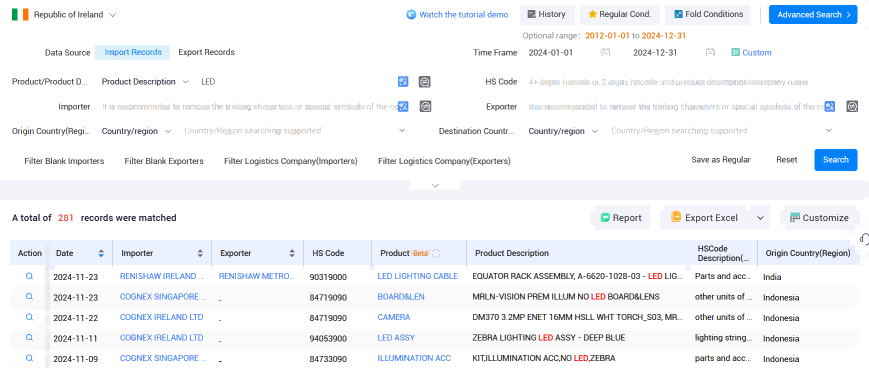The width and height of the screenshot is (869, 368).
Task: Open Destination Country/region type dropdown
Action: pyautogui.click(x=564, y=131)
